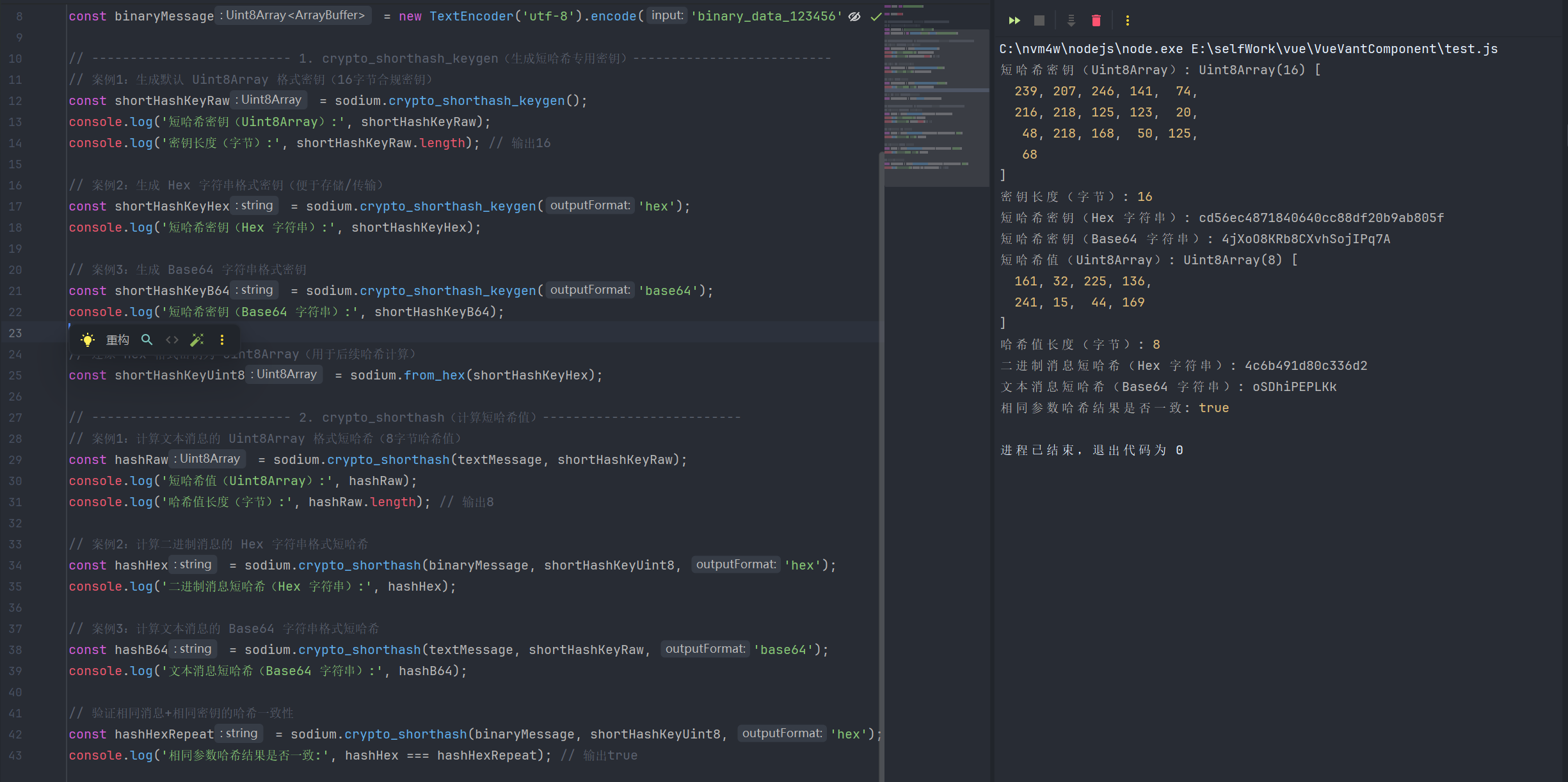Viewport: 1568px width, 782px height.
Task: Click 'outputFormat:' parameter hint on line 17
Action: click(x=589, y=205)
